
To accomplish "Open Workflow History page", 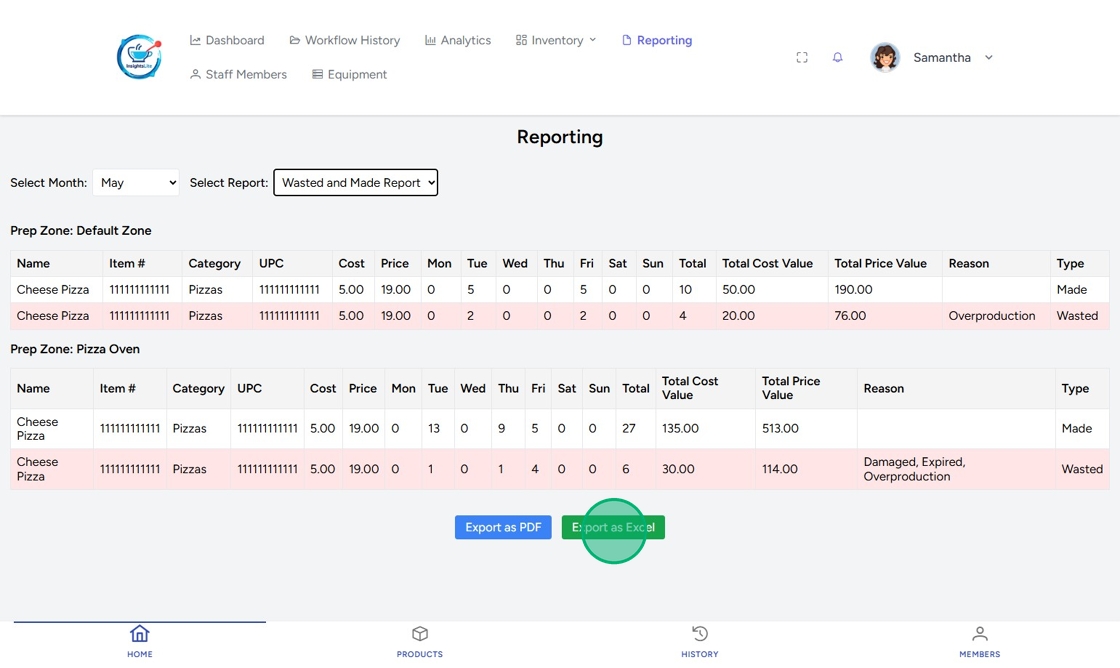I will tap(344, 41).
